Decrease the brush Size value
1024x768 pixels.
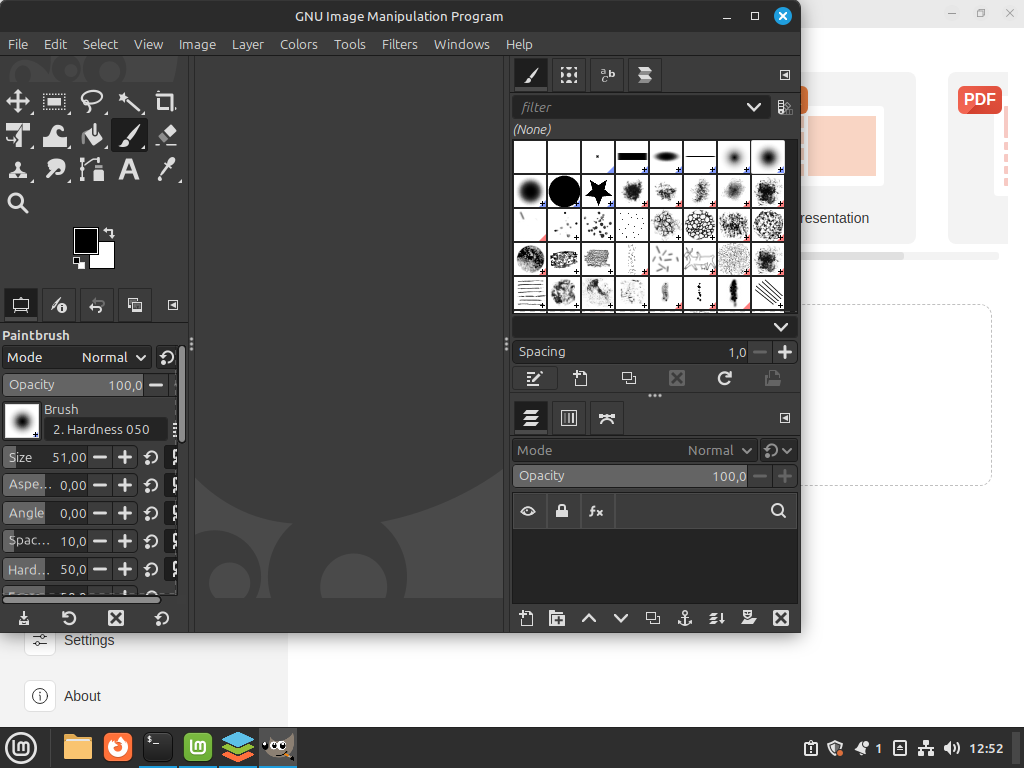(x=100, y=457)
